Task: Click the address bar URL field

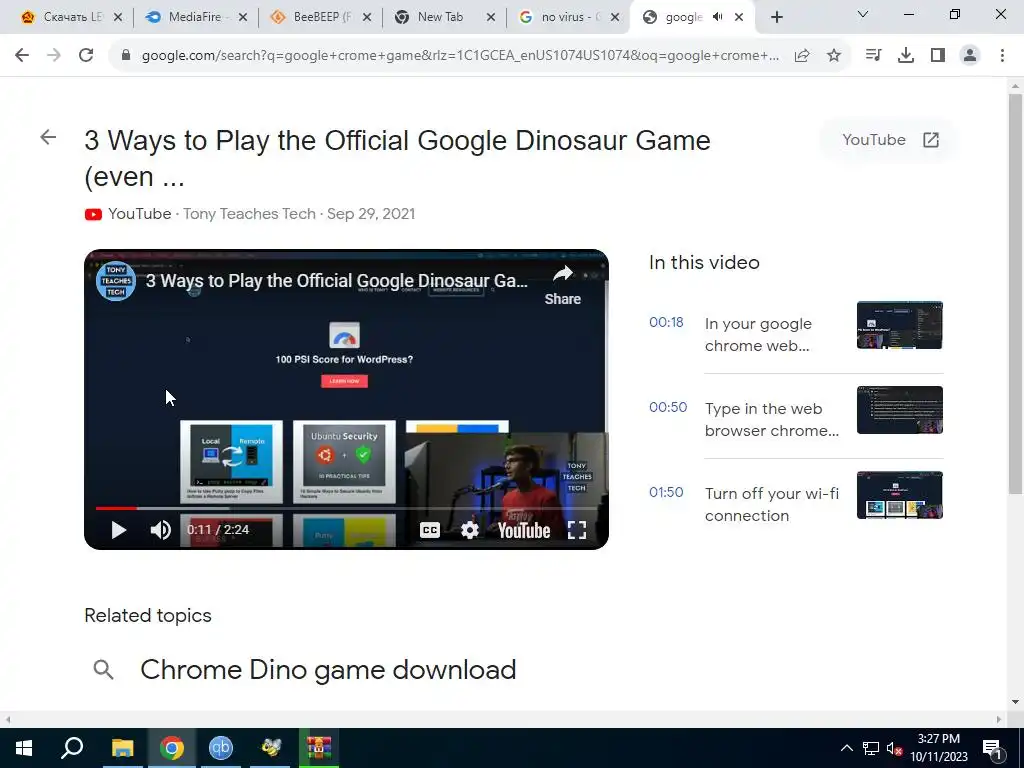Action: point(460,56)
